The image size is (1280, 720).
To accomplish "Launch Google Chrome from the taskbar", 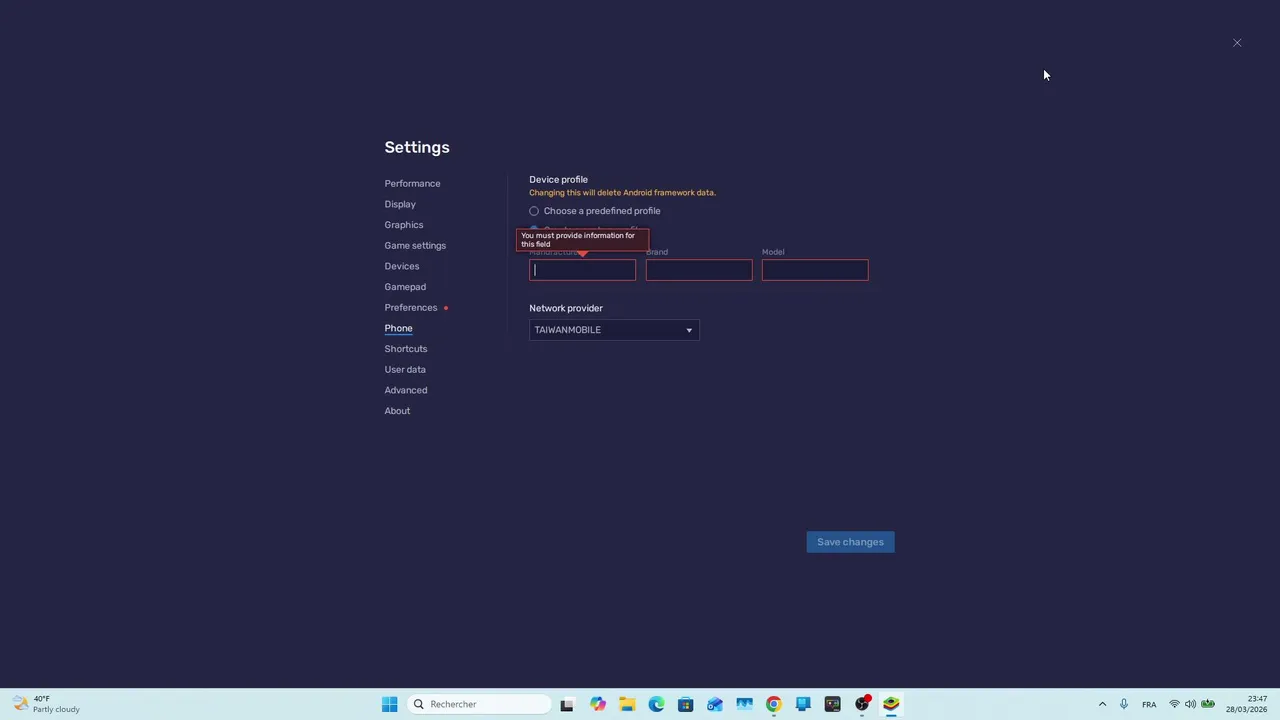I will click(773, 704).
